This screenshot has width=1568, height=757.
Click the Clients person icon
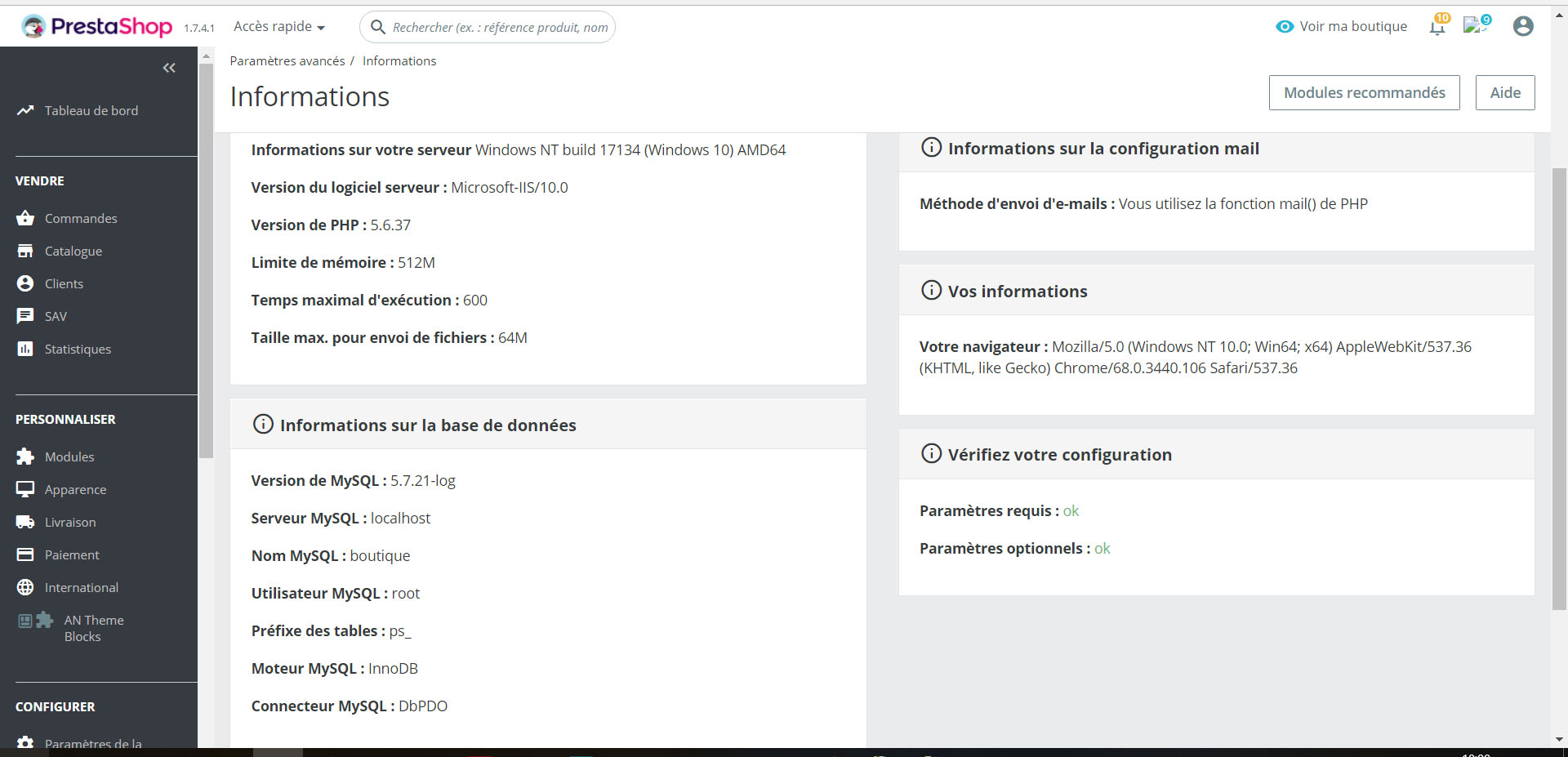25,283
